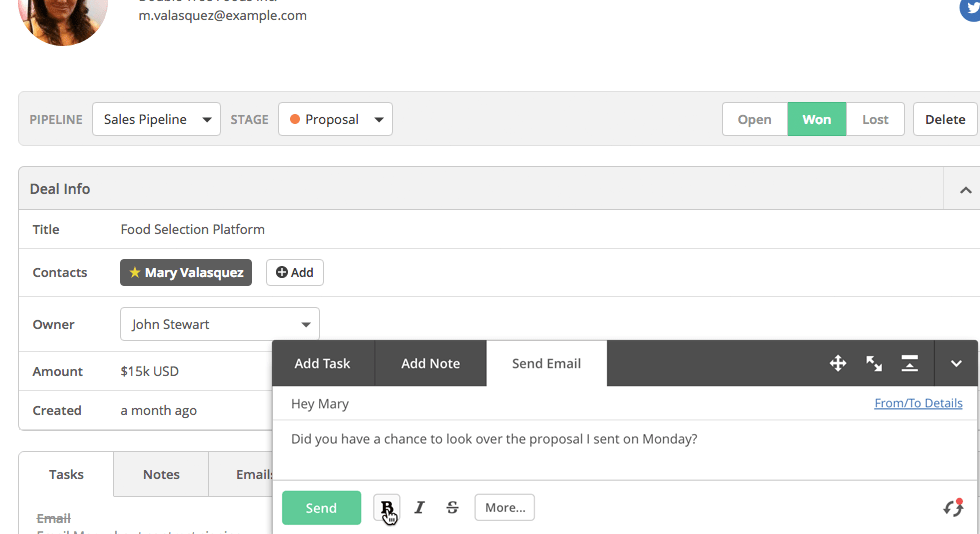Click the dock panel icon

point(909,363)
